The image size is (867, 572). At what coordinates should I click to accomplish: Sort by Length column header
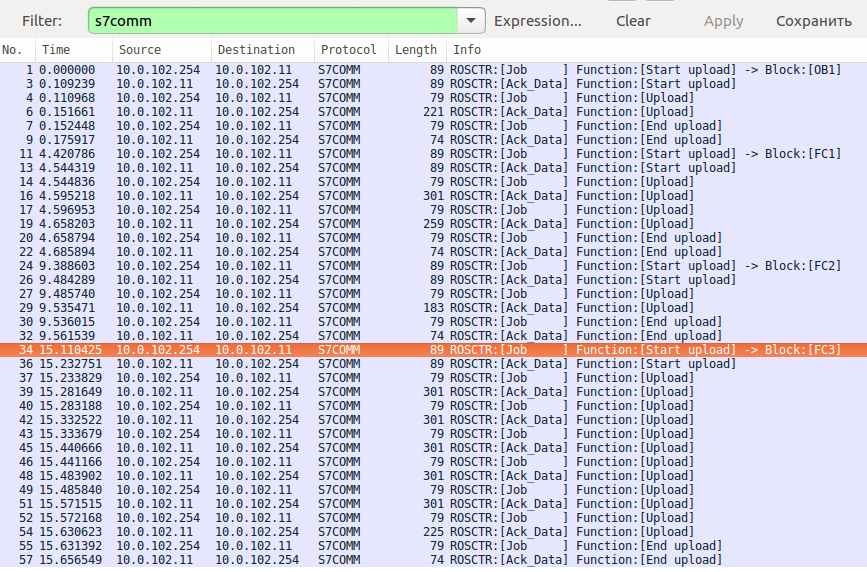[417, 50]
